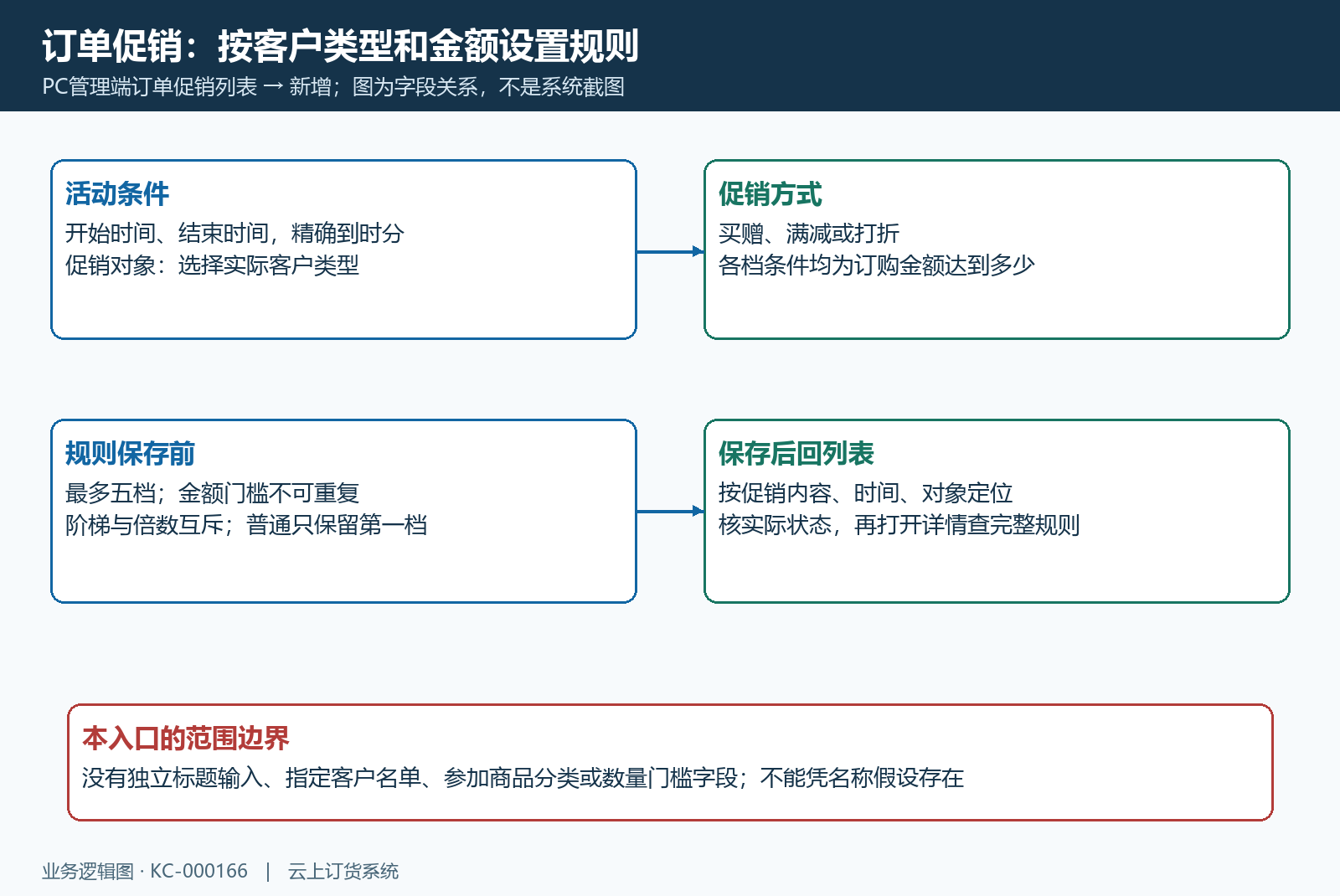Click the footer text 业务逻辑图 · KC-000166
The width and height of the screenshot is (1340, 896).
coord(145,872)
